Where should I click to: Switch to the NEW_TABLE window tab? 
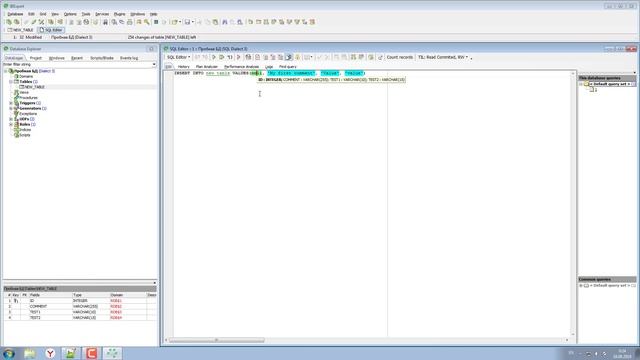[20, 30]
